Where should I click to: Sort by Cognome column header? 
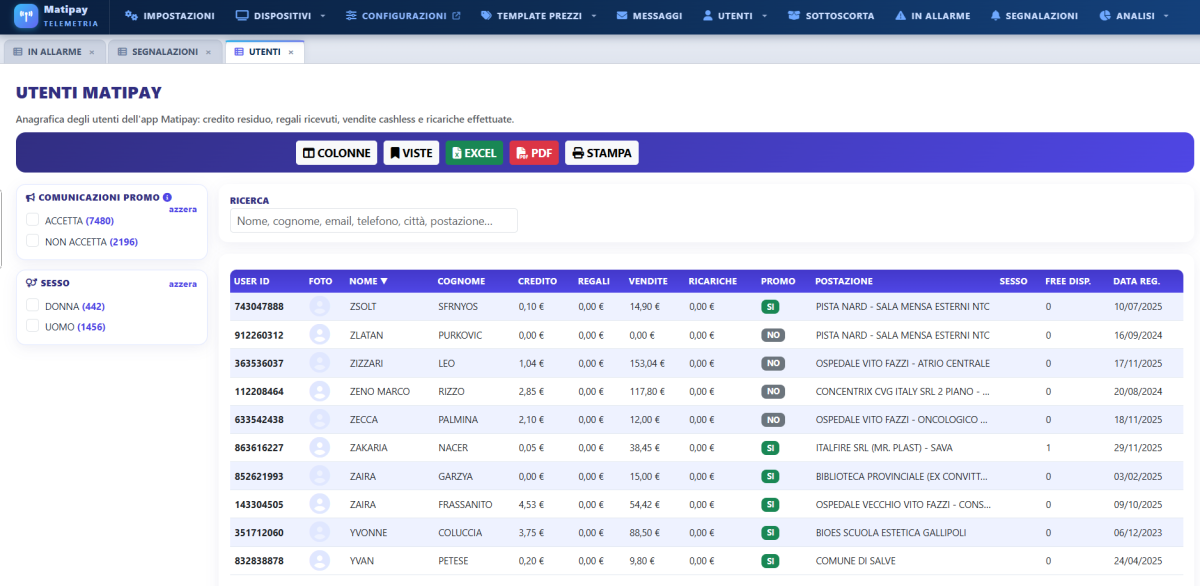pos(461,281)
